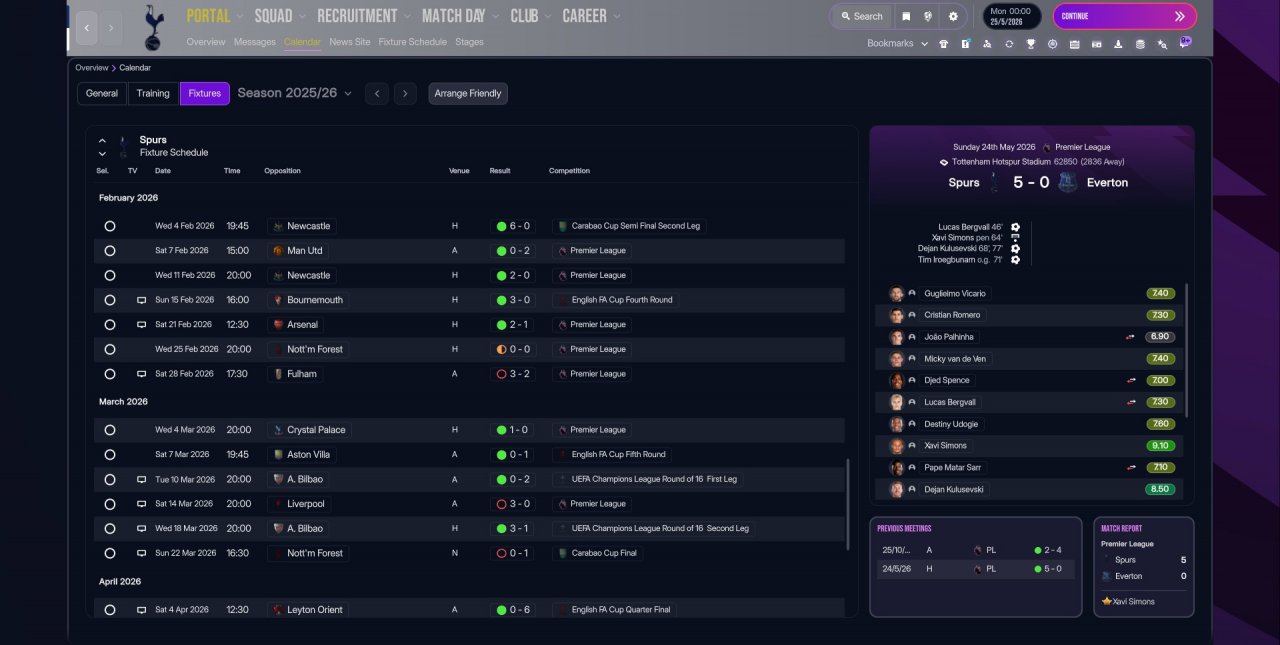Select the Fulham fixture radio button
Image resolution: width=1280 pixels, height=645 pixels.
pos(110,374)
